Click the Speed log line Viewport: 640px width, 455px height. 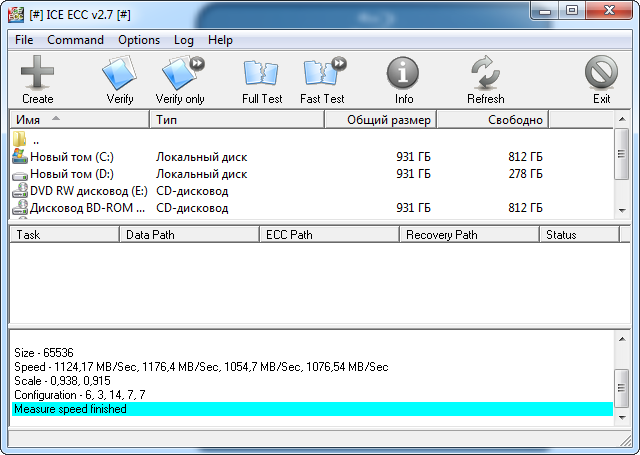click(x=201, y=367)
